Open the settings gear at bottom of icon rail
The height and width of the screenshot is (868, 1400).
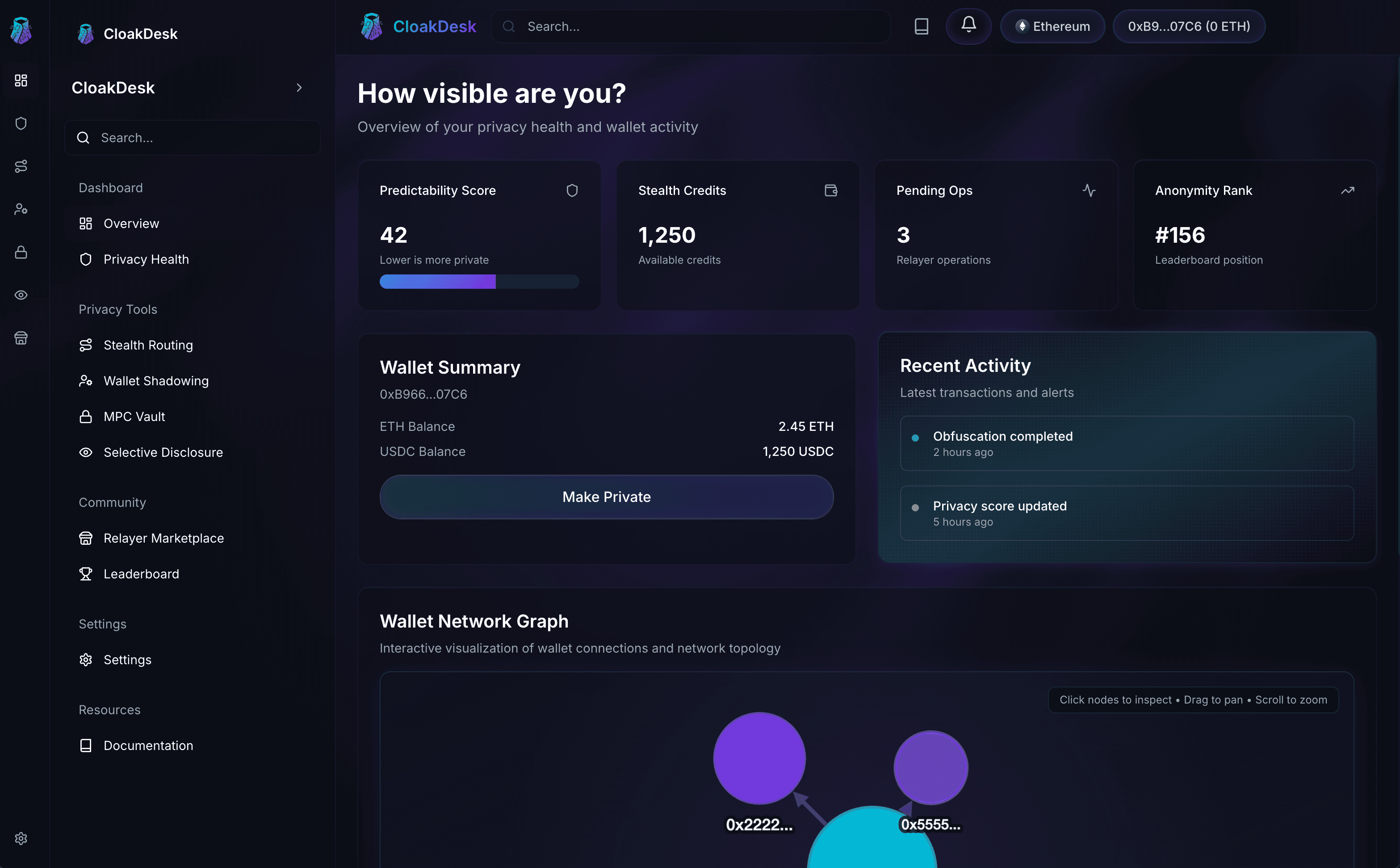[21, 838]
